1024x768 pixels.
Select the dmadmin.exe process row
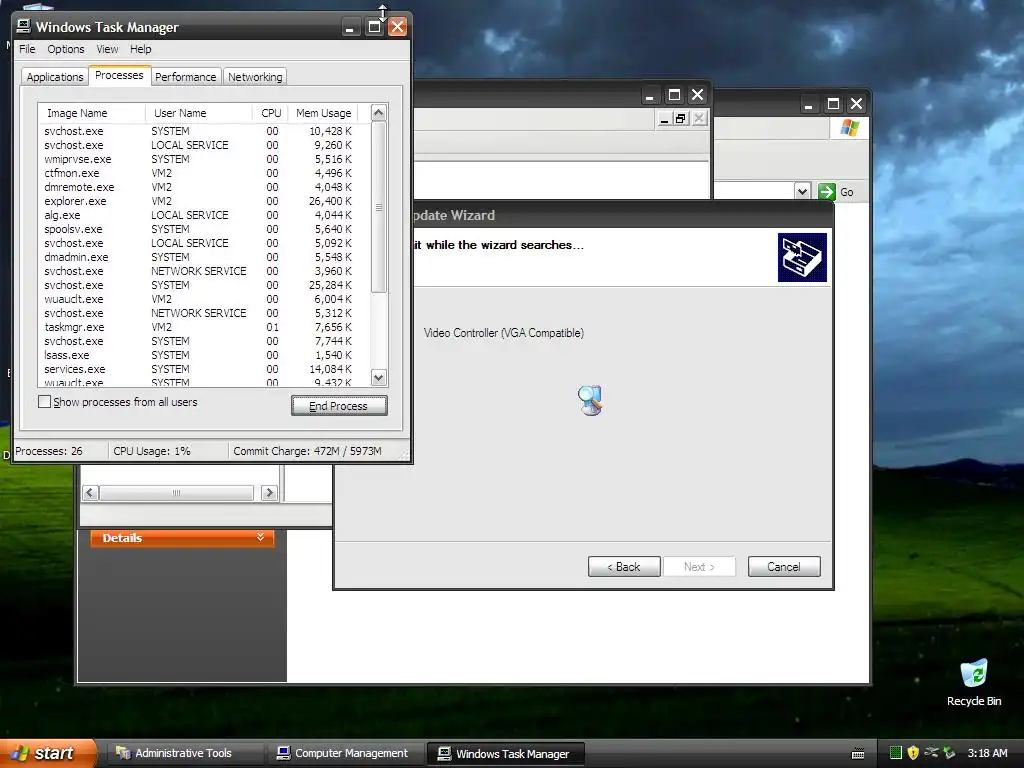point(202,257)
